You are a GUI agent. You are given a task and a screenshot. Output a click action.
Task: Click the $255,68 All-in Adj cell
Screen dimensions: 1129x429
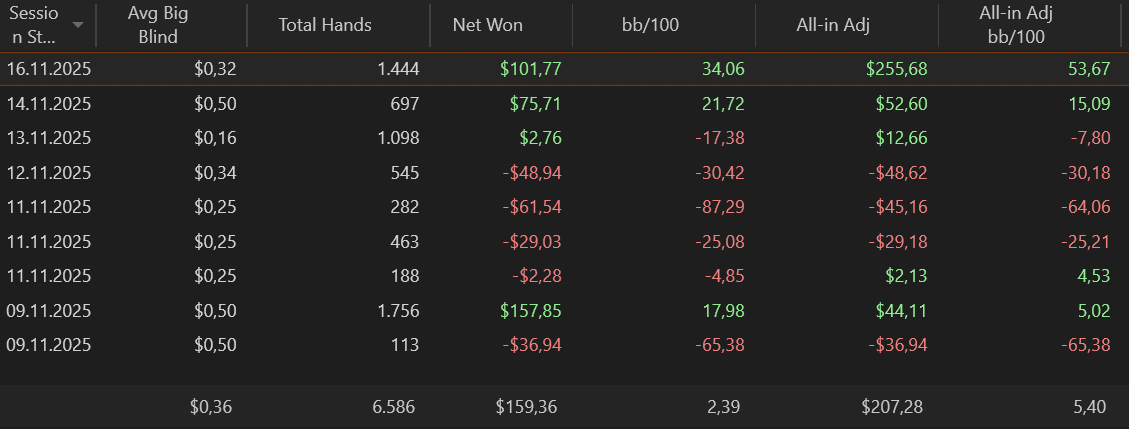click(896, 69)
